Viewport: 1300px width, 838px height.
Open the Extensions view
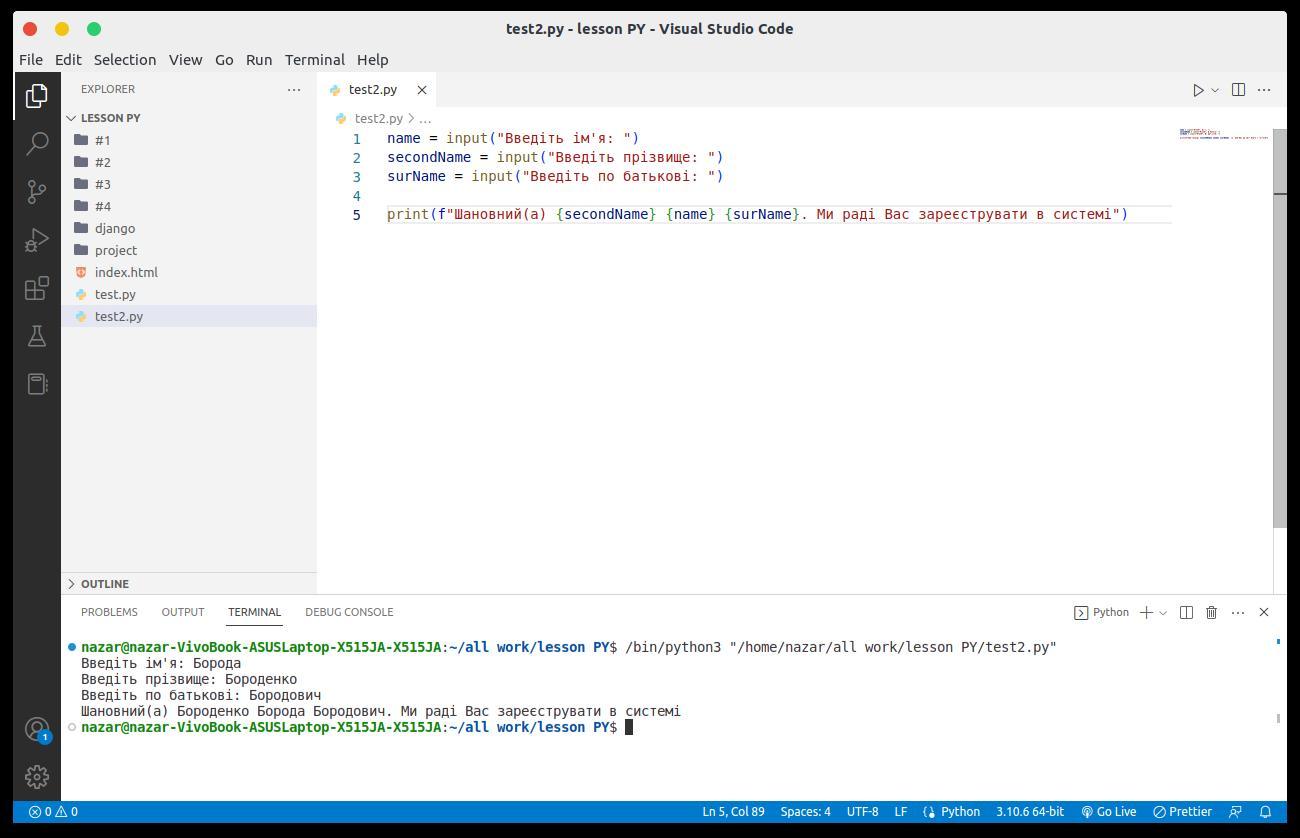click(x=37, y=289)
